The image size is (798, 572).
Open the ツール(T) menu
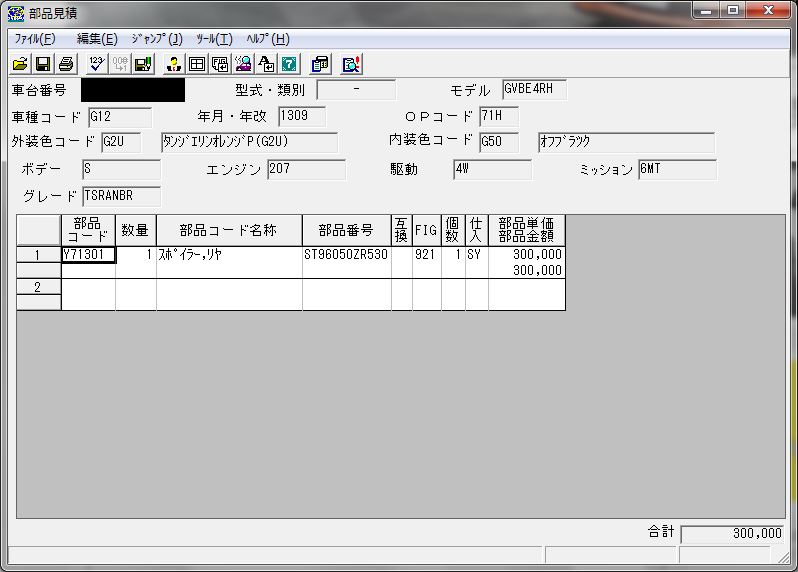tap(214, 39)
